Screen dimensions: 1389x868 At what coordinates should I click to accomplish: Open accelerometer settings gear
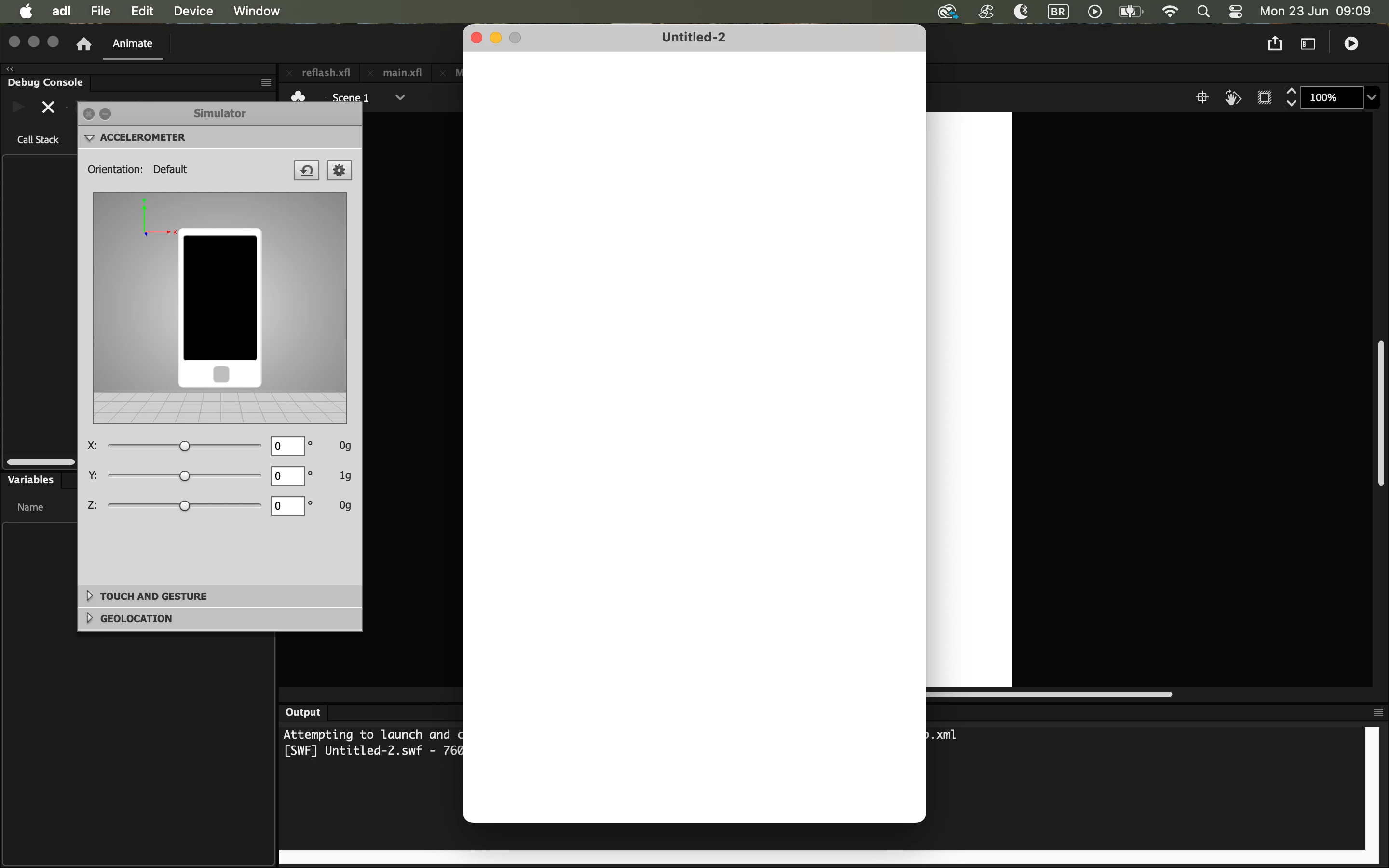pos(339,171)
